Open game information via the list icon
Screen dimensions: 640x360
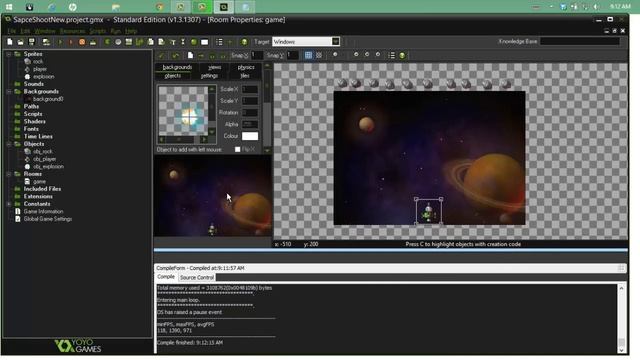coord(219,42)
